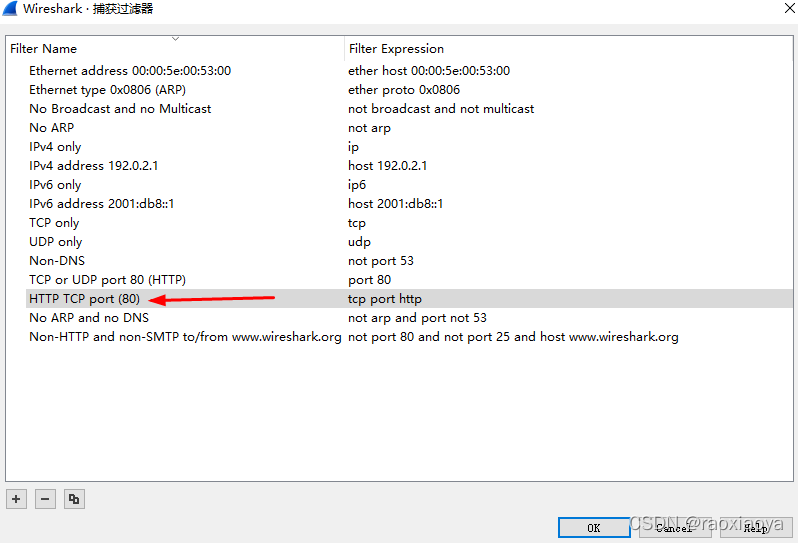Click expression tcp port http
The image size is (798, 543).
click(385, 299)
